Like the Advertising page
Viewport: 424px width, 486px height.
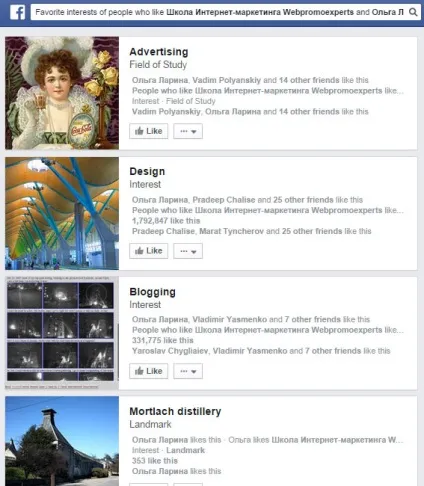(x=149, y=131)
